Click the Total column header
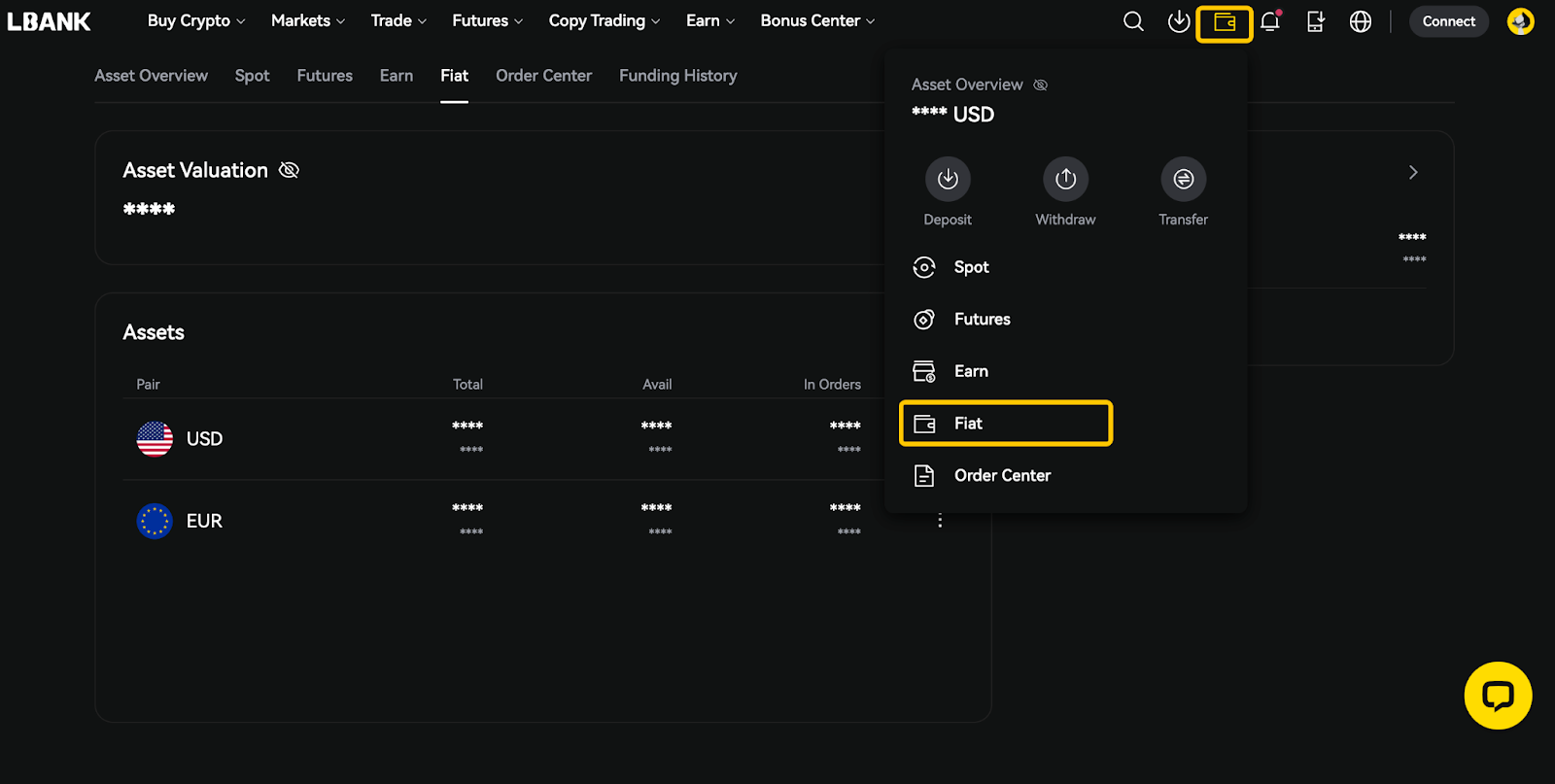 pos(467,385)
